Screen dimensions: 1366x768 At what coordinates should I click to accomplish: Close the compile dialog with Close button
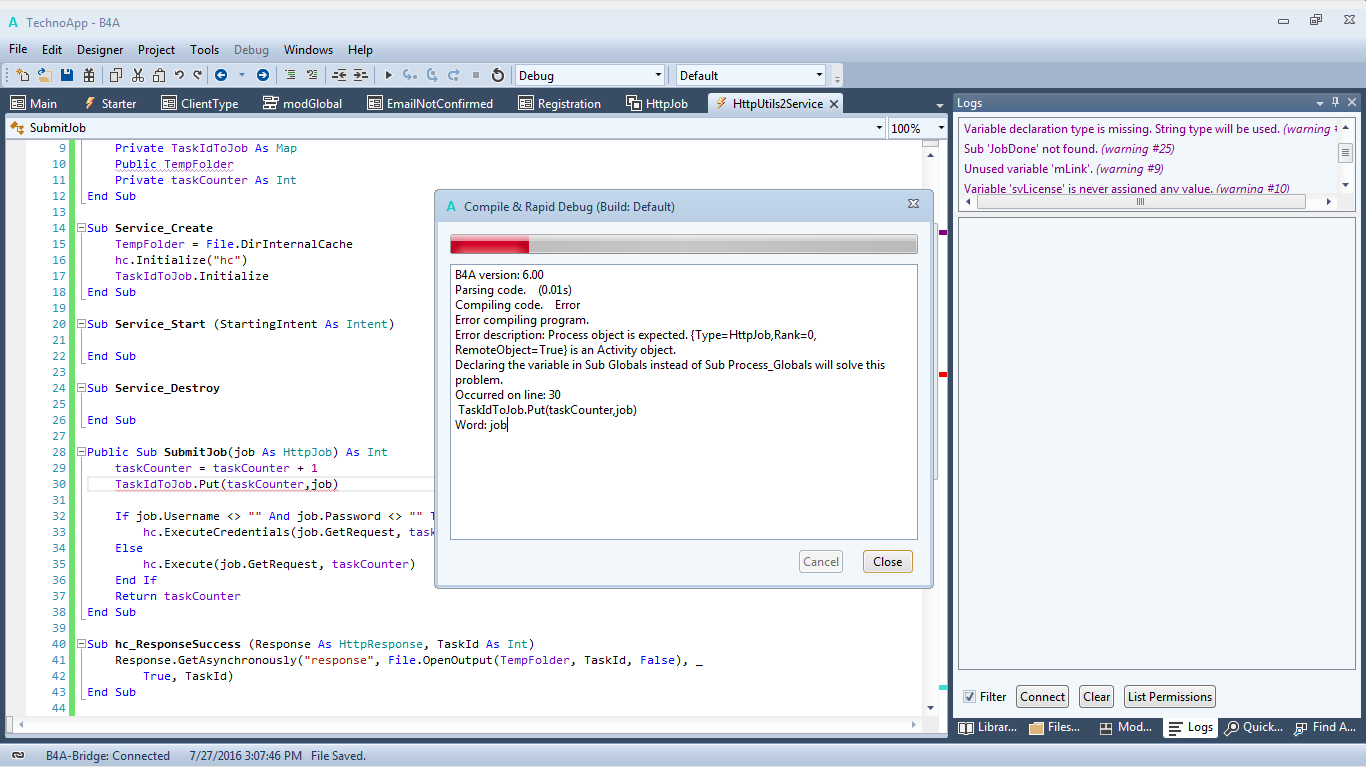click(887, 562)
